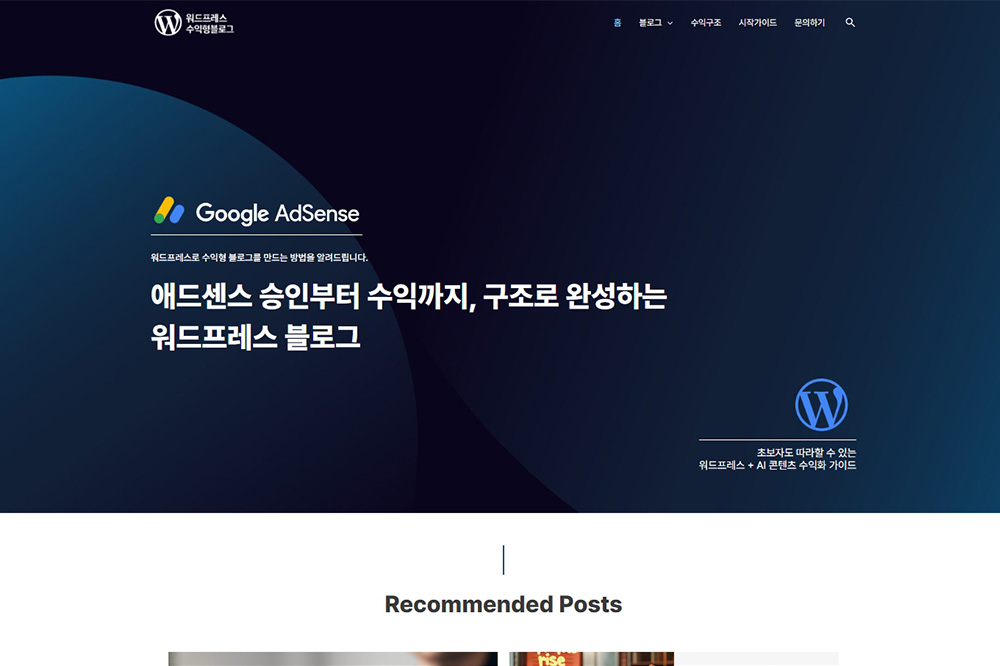This screenshot has width=1000, height=666.
Task: Go to the 홈 menu item
Action: pos(617,23)
